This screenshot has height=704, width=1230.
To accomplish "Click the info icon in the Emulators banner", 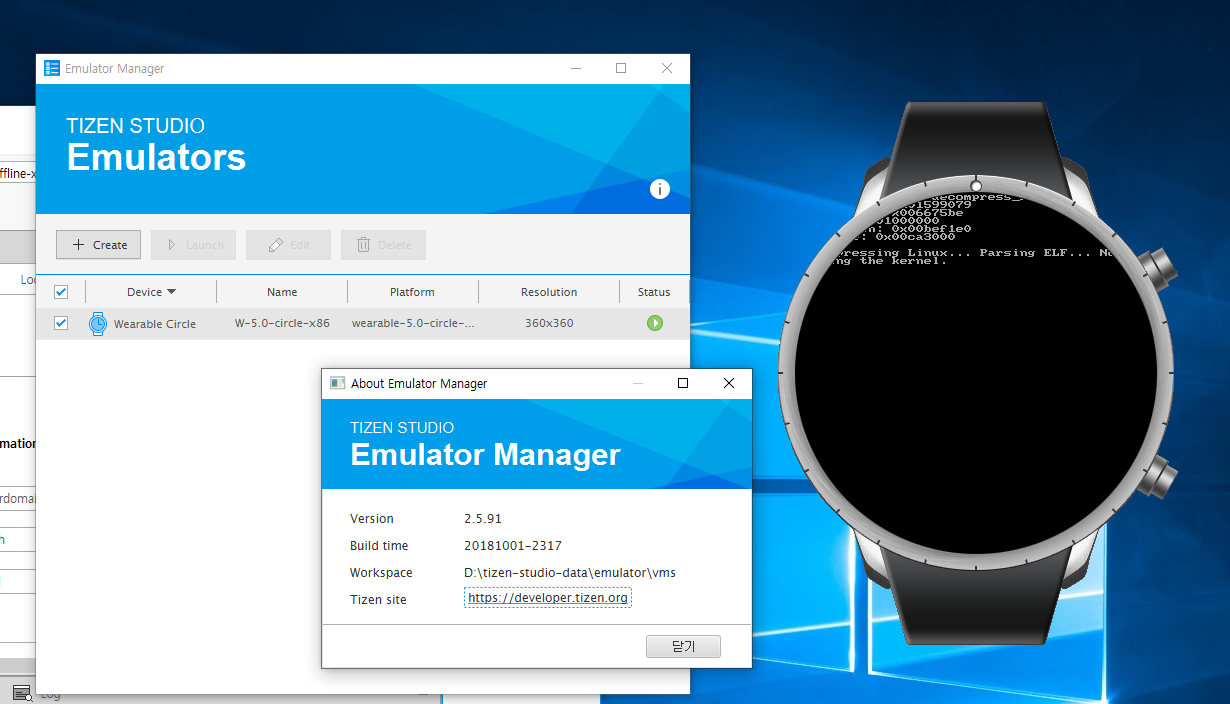I will pos(659,189).
